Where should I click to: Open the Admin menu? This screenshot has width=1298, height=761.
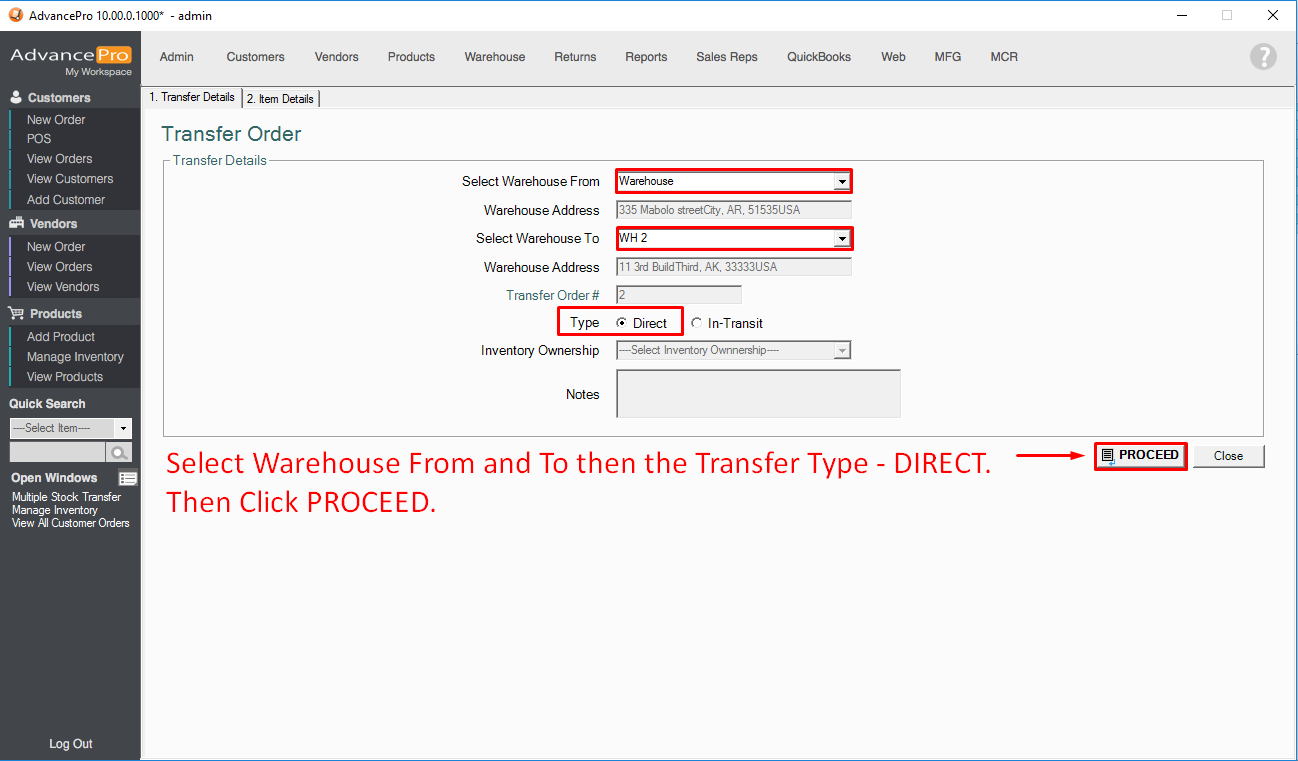177,57
